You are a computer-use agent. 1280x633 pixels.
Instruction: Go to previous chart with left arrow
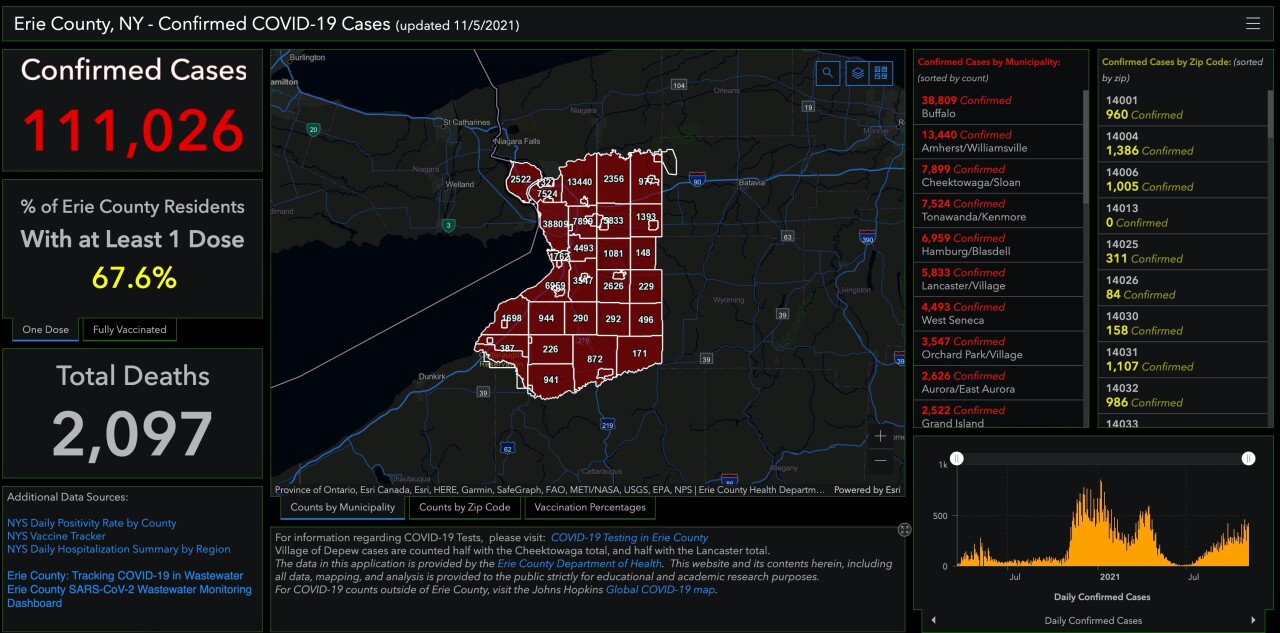coord(934,620)
